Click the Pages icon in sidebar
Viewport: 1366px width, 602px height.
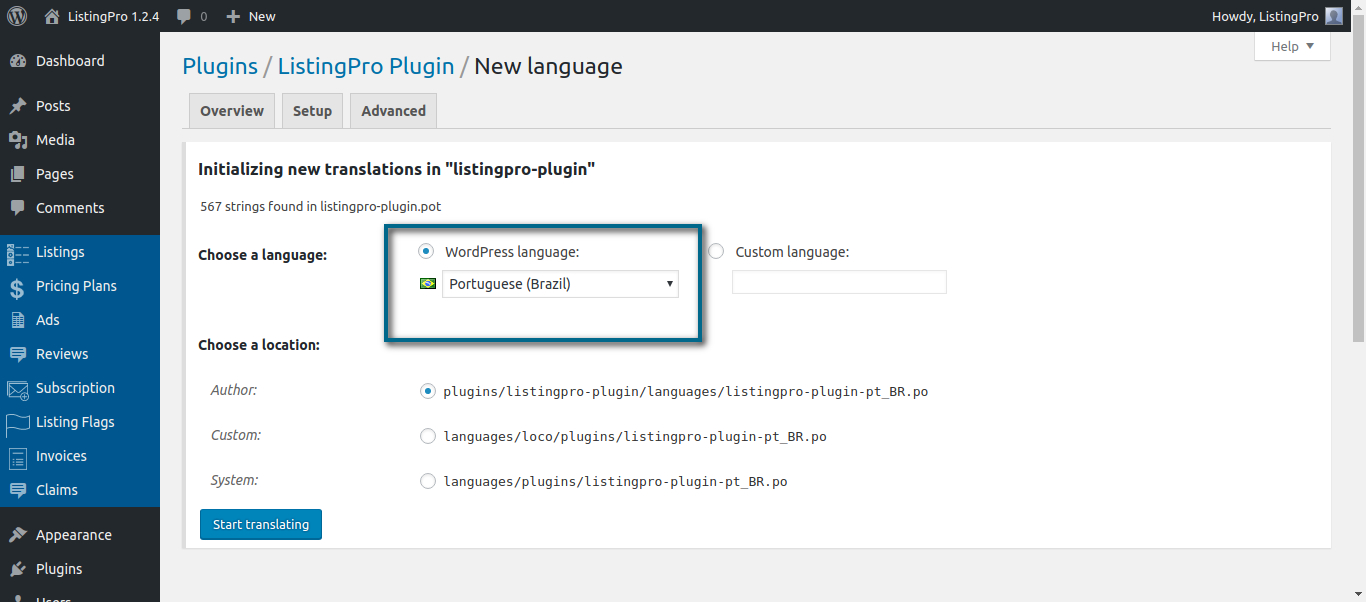(x=17, y=174)
